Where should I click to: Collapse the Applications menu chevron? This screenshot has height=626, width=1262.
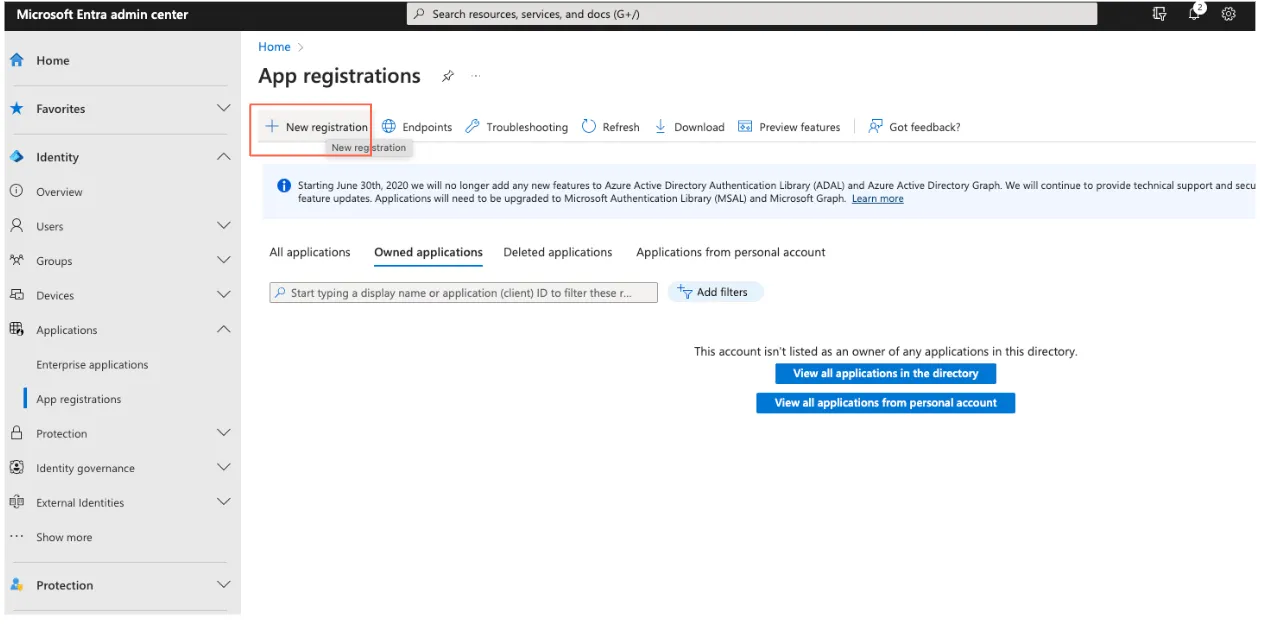coord(224,329)
